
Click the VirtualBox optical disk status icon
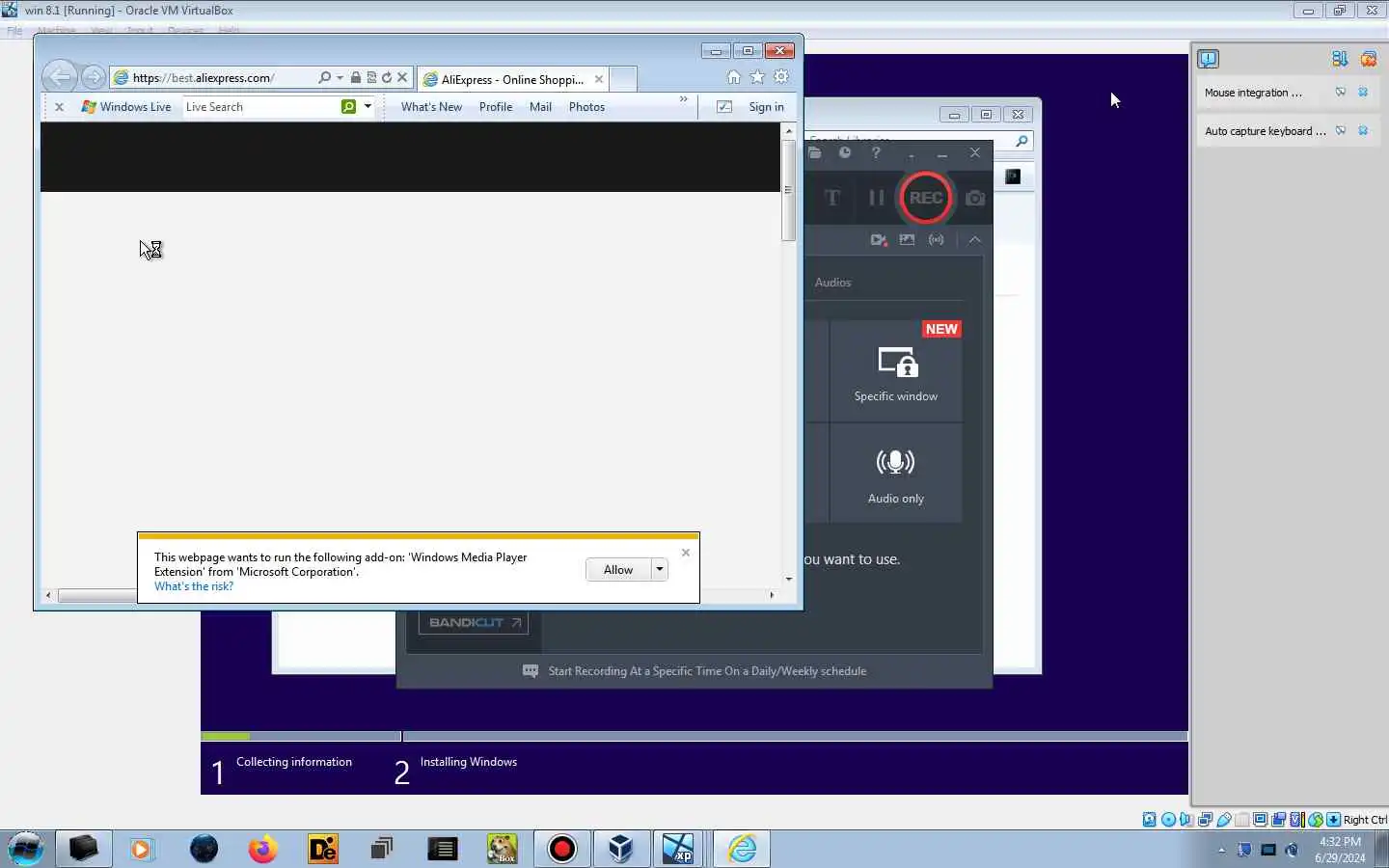point(1168,820)
